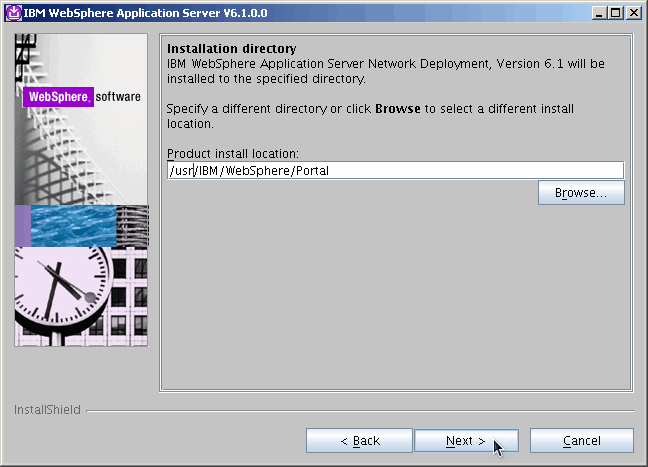Click the clock image in the sidebar

(x=60, y=295)
